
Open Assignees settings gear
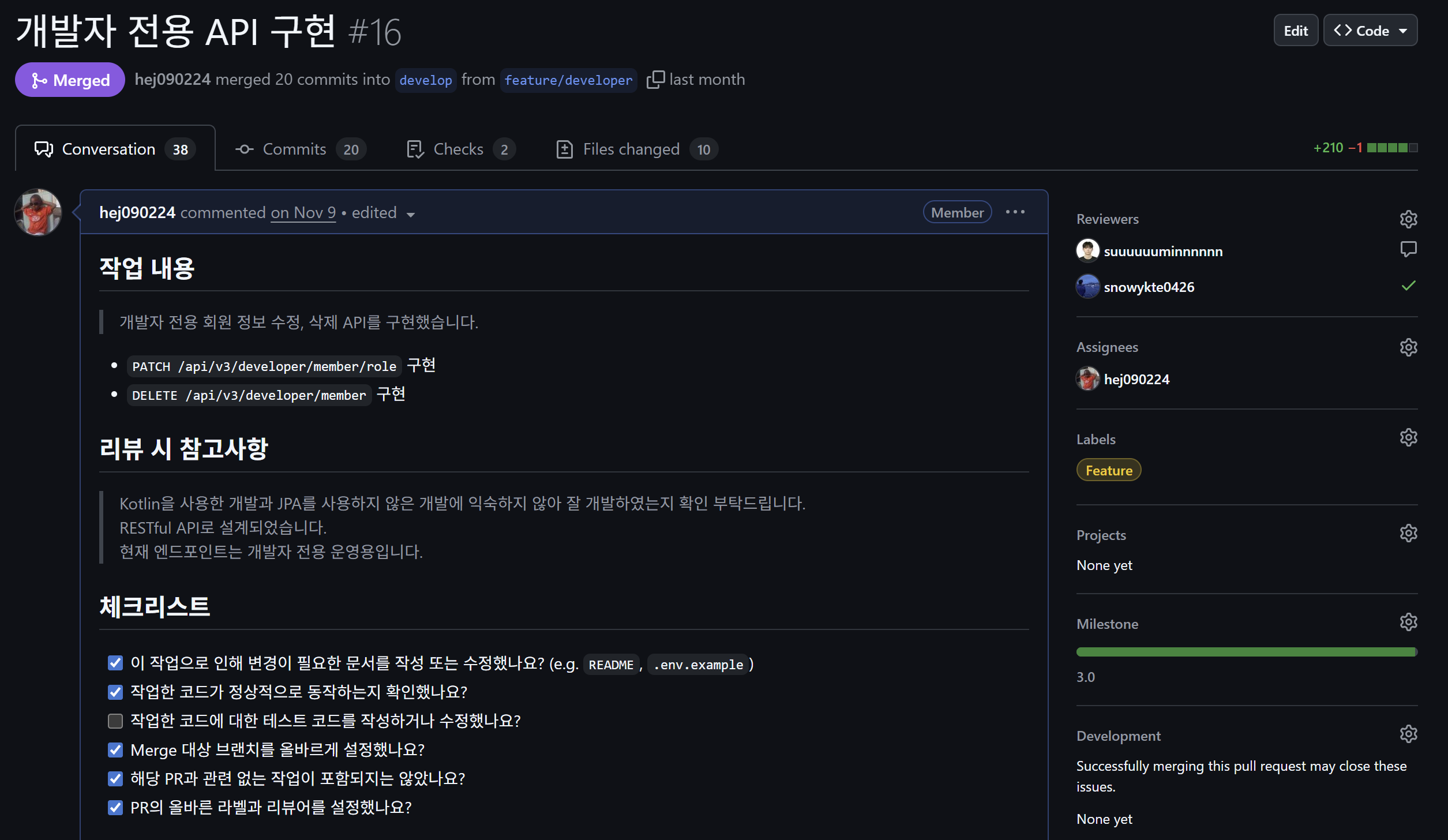coord(1408,347)
